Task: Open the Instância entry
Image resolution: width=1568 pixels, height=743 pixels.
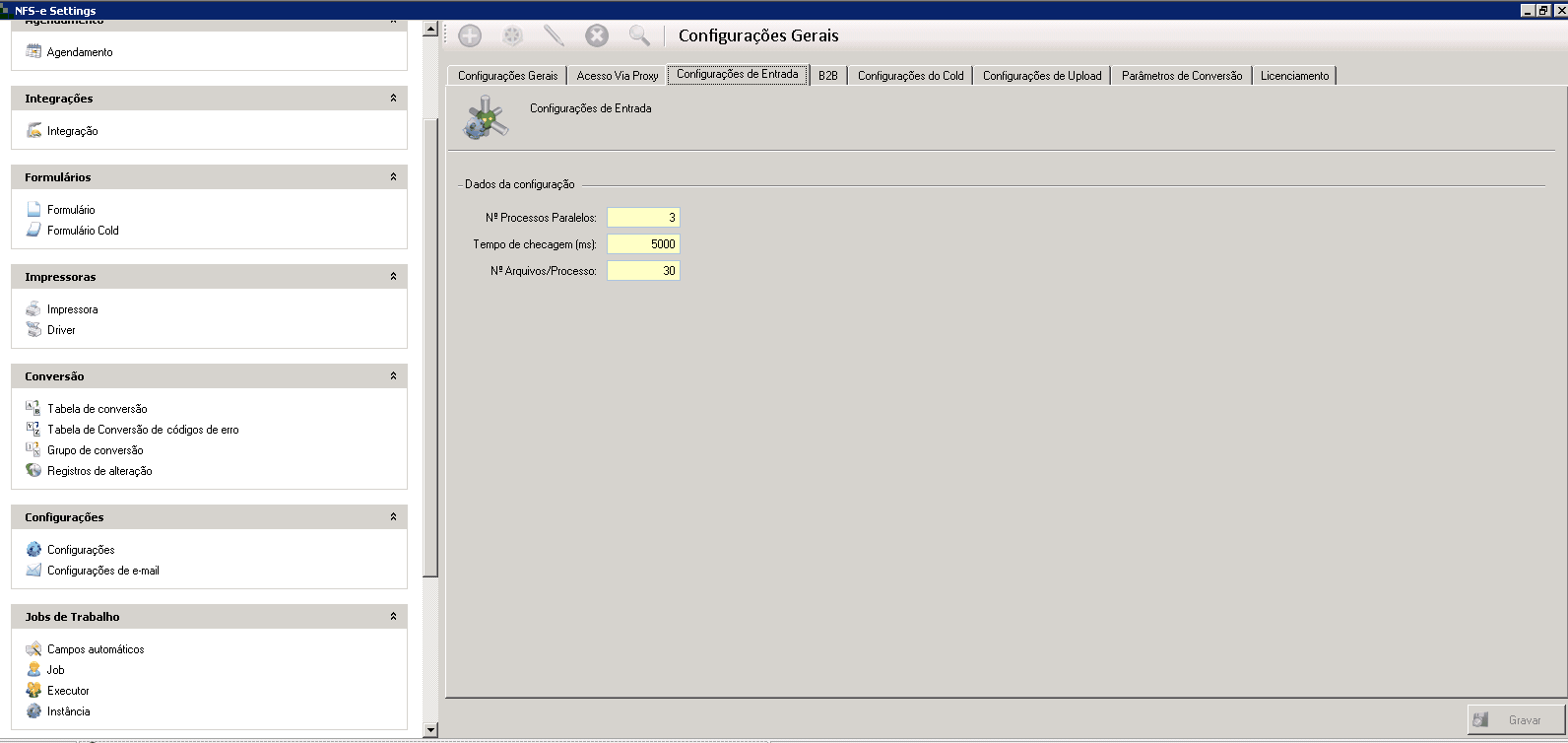Action: (x=69, y=711)
